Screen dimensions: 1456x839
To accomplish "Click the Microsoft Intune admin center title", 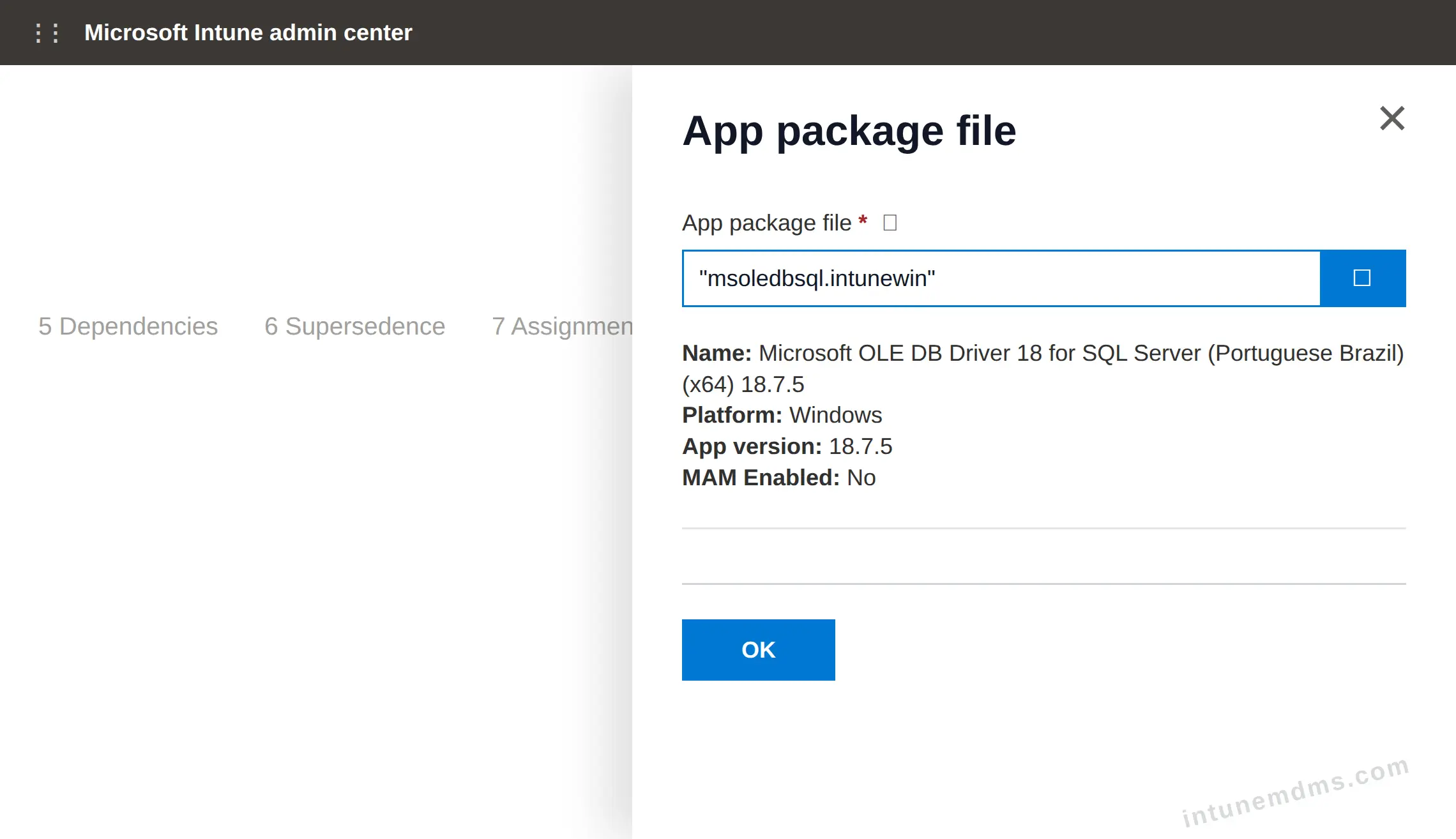I will [248, 33].
